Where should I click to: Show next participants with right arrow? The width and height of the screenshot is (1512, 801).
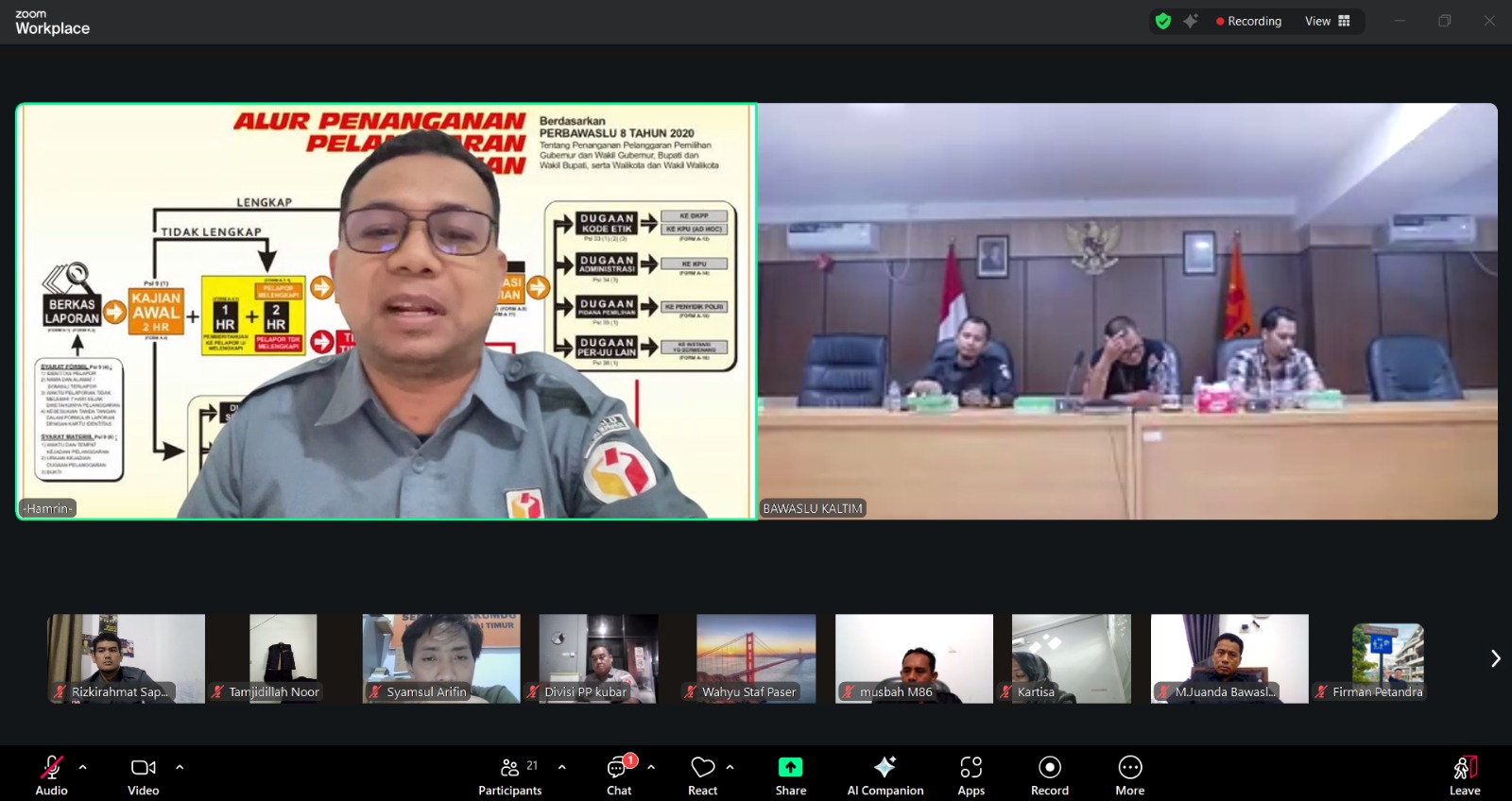click(1495, 658)
